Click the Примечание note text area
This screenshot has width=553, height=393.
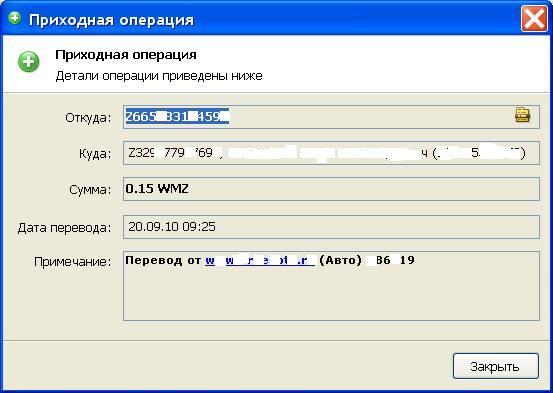pos(331,286)
